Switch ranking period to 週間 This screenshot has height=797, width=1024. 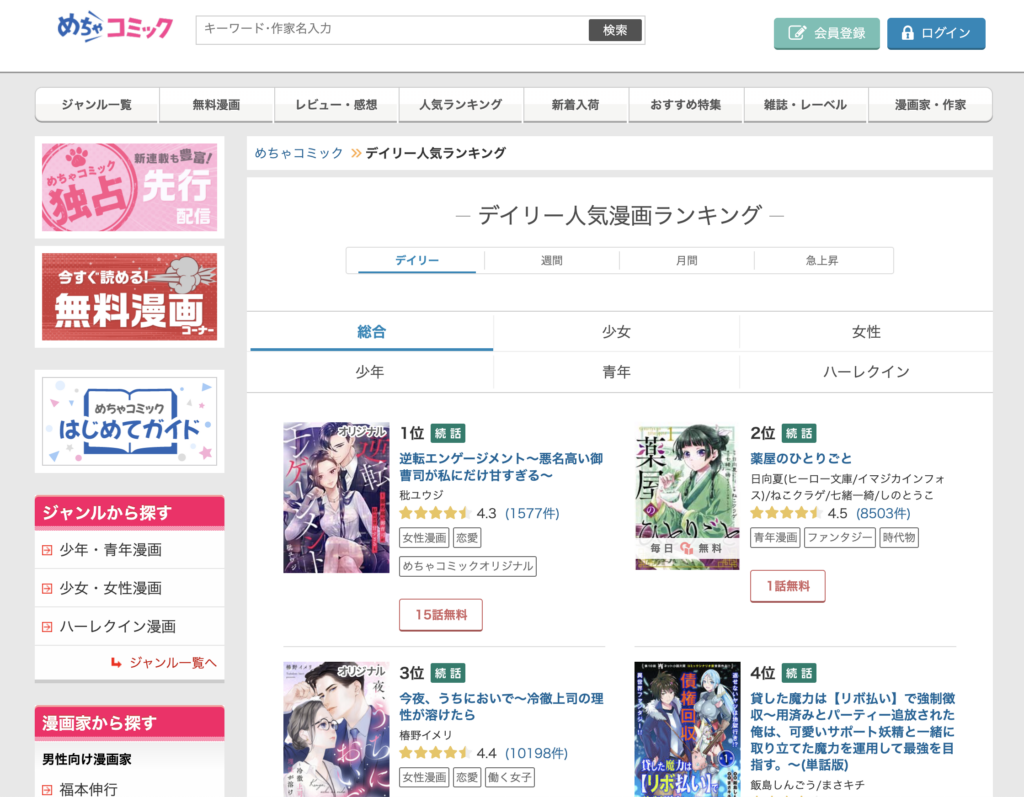click(x=552, y=261)
